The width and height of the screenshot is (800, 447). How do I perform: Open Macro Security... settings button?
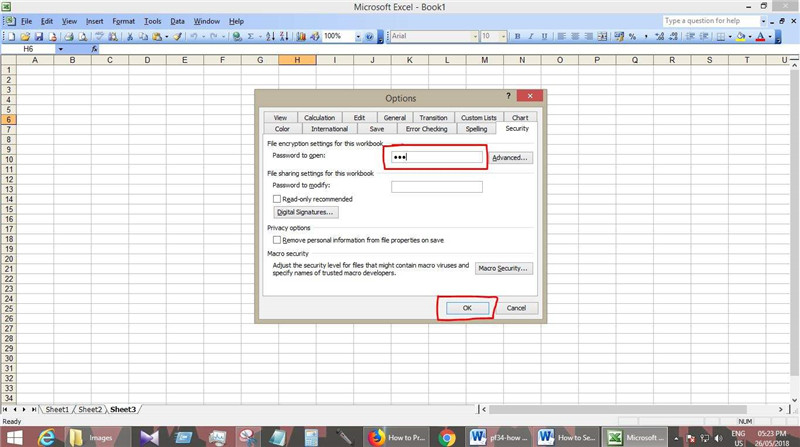point(504,268)
